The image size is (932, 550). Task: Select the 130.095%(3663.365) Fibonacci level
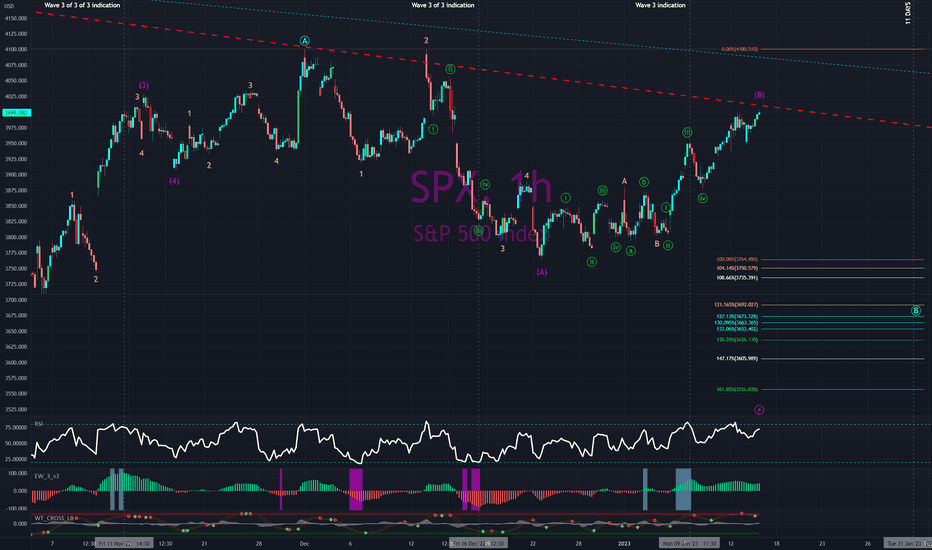point(736,322)
